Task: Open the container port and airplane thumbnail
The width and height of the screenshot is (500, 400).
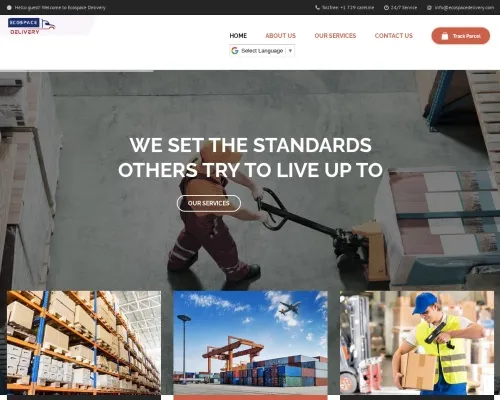Action: pyautogui.click(x=250, y=343)
